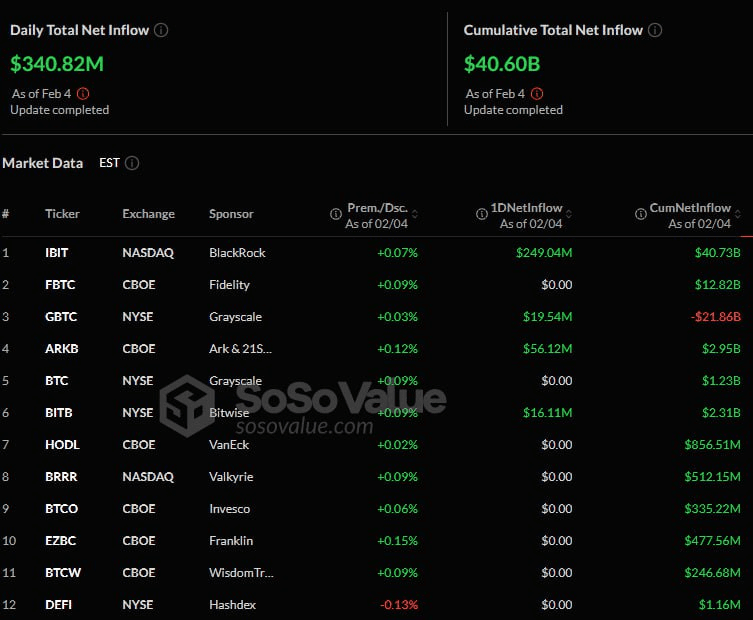The image size is (753, 620).
Task: Click info icon before CumNetInflow header
Action: pos(641,214)
